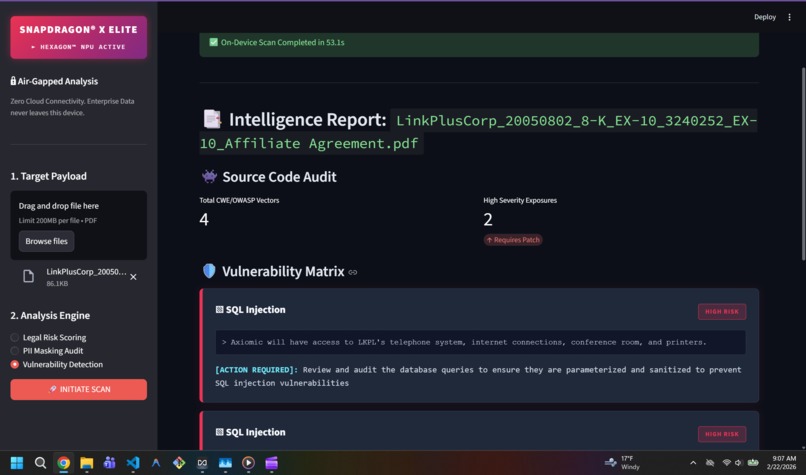Image resolution: width=806 pixels, height=475 pixels.
Task: Click the Deploy button
Action: pyautogui.click(x=764, y=17)
